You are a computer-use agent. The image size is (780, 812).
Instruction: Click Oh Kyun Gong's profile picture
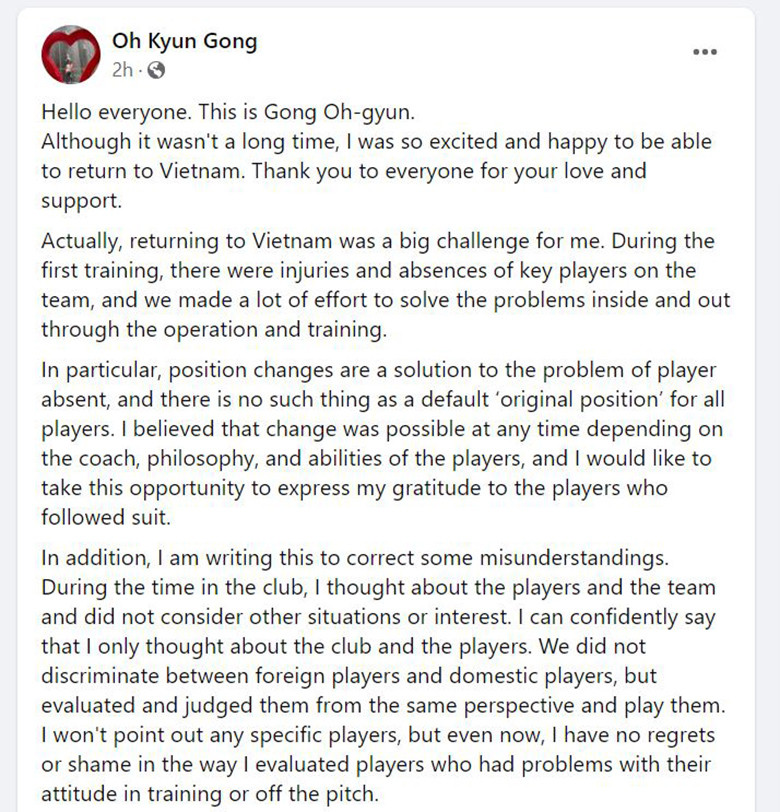(67, 55)
